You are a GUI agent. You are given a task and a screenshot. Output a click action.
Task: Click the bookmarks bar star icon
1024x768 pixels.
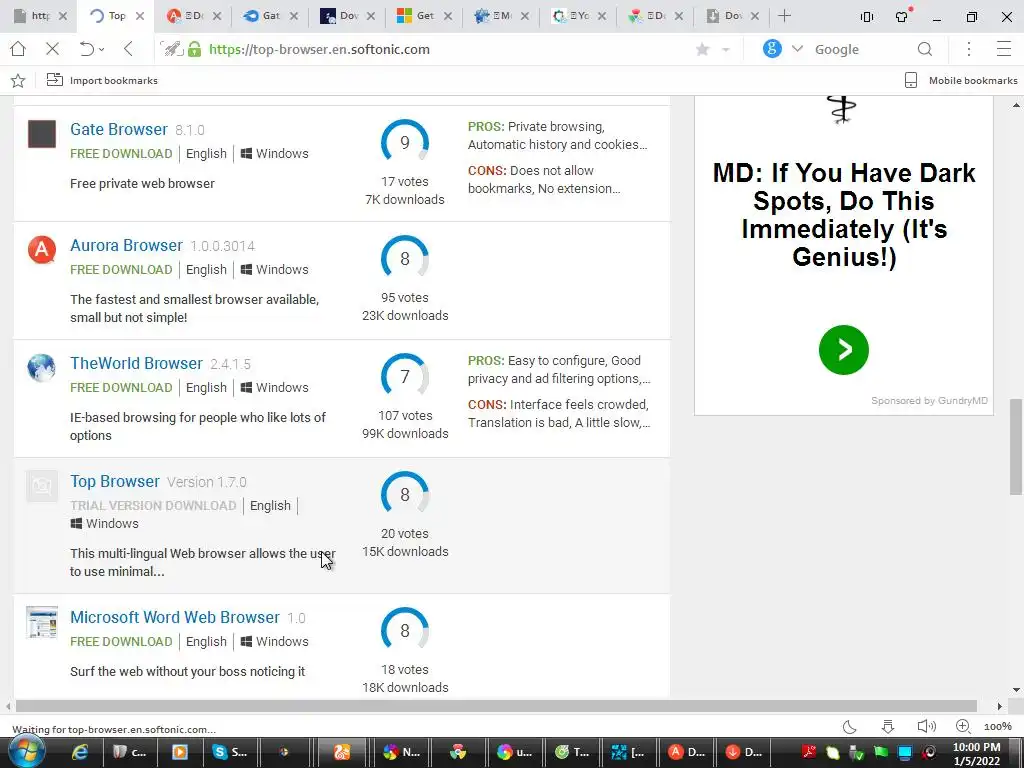point(18,80)
